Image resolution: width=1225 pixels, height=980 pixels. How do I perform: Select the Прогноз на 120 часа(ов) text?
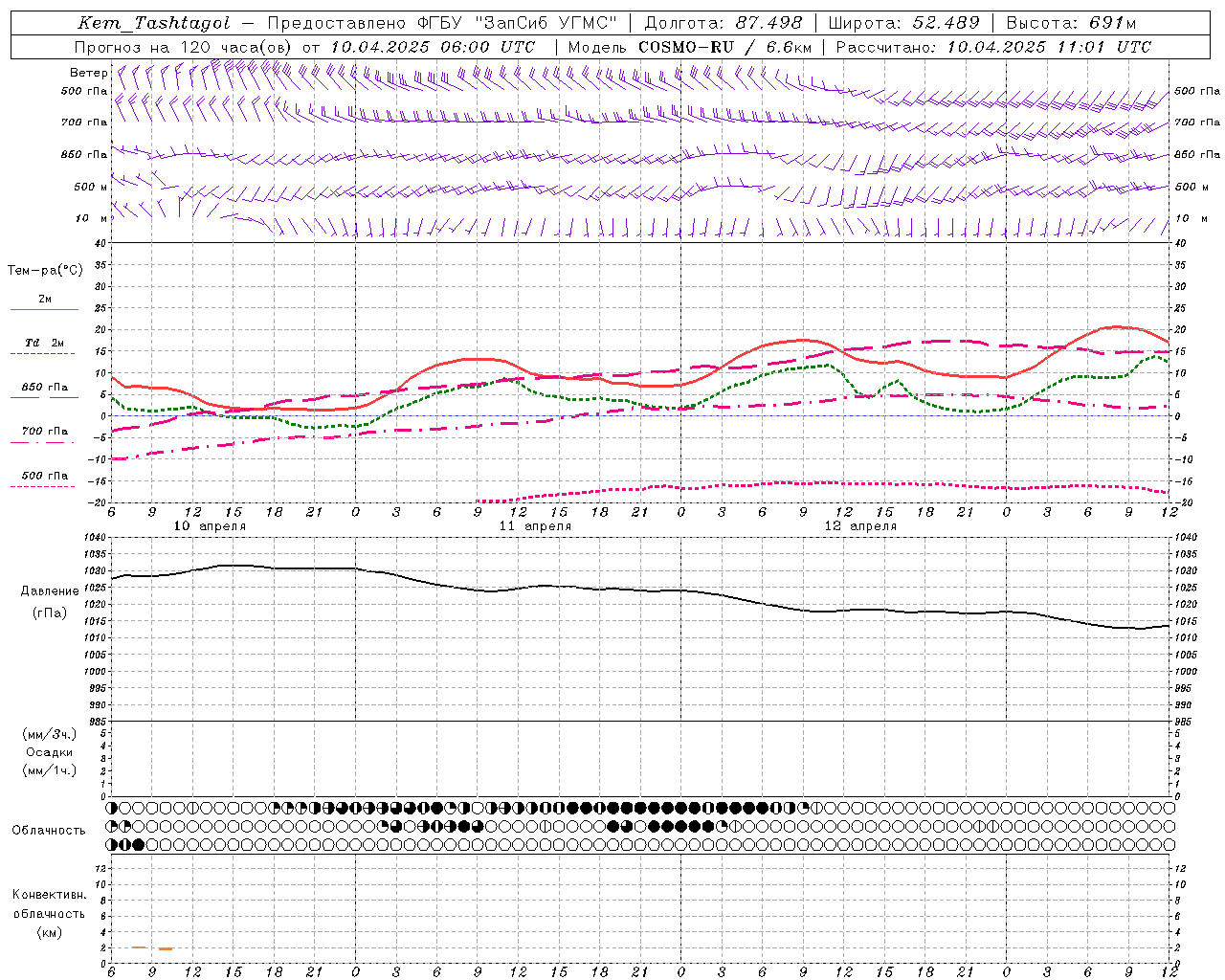point(184,47)
